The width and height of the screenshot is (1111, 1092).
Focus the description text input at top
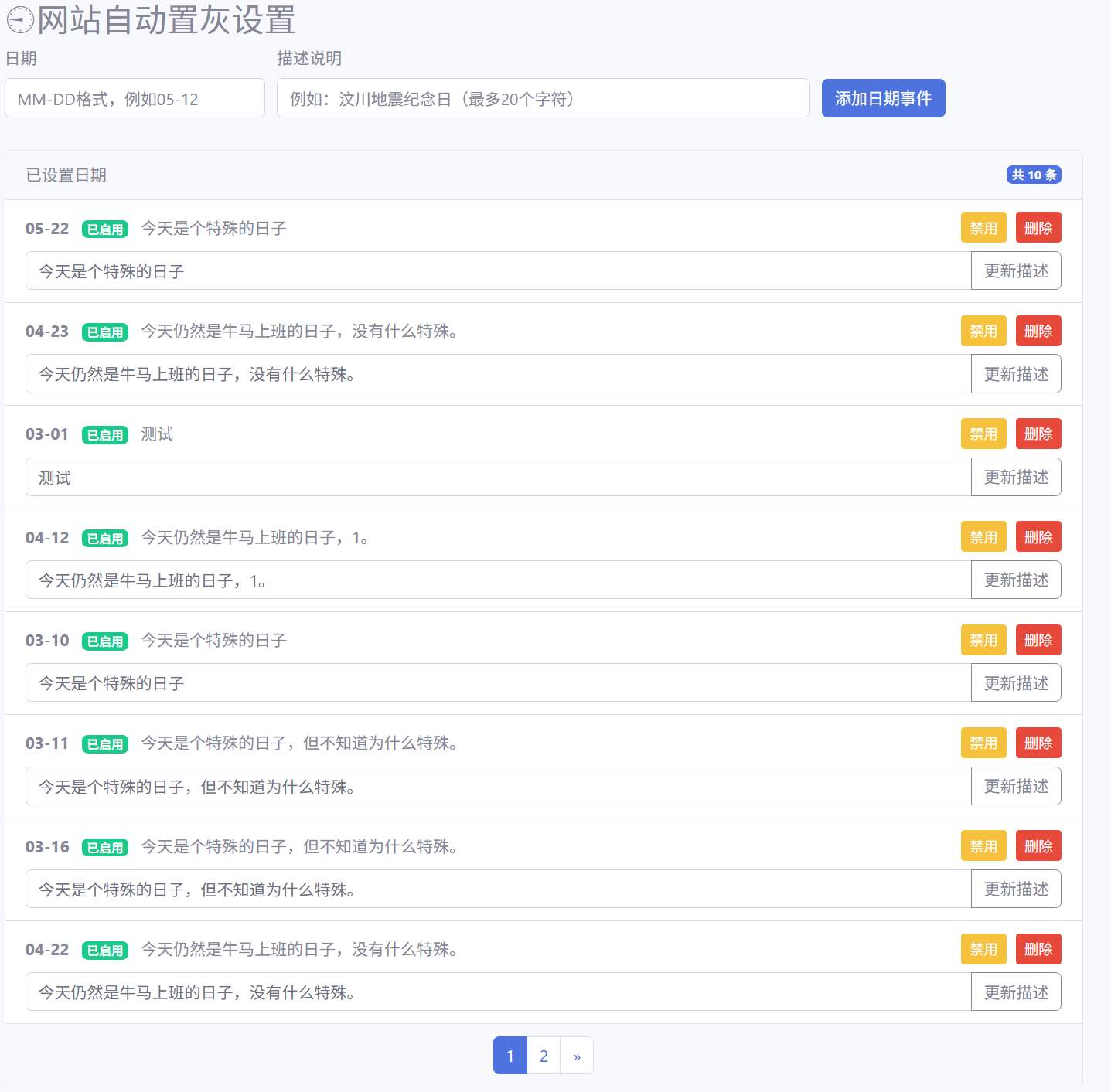[x=543, y=98]
